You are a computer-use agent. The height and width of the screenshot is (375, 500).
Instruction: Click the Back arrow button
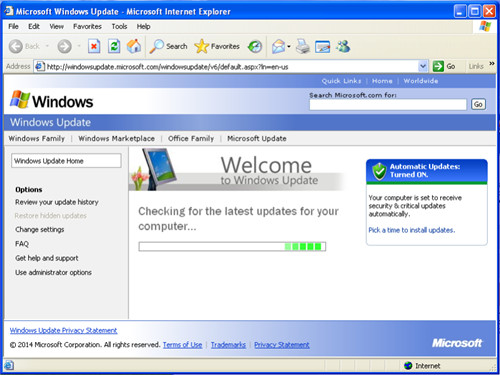(x=16, y=46)
